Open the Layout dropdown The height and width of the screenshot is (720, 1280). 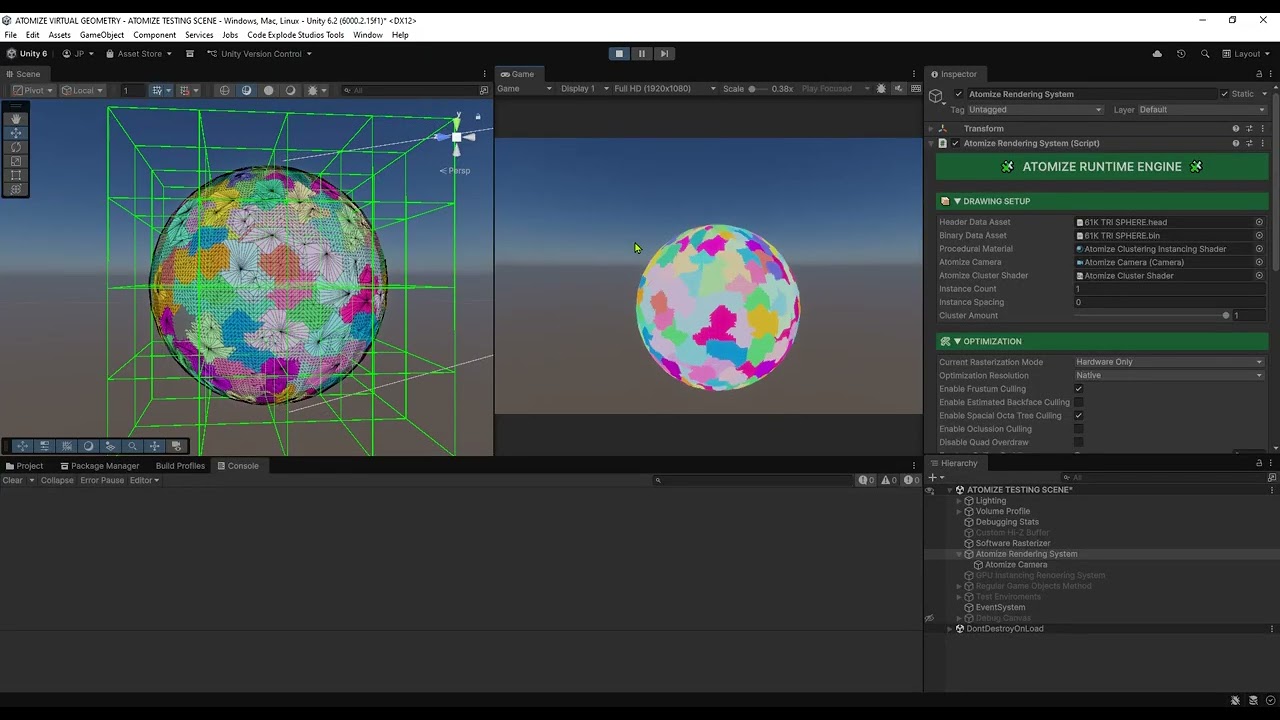pos(1247,54)
